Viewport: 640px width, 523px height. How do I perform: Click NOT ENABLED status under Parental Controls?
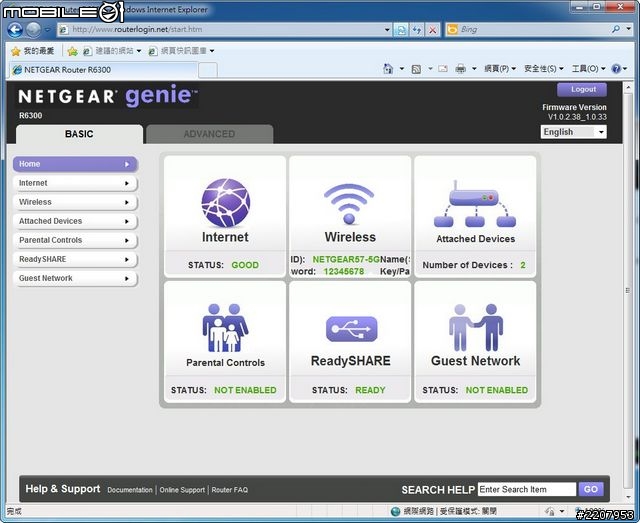[x=245, y=390]
